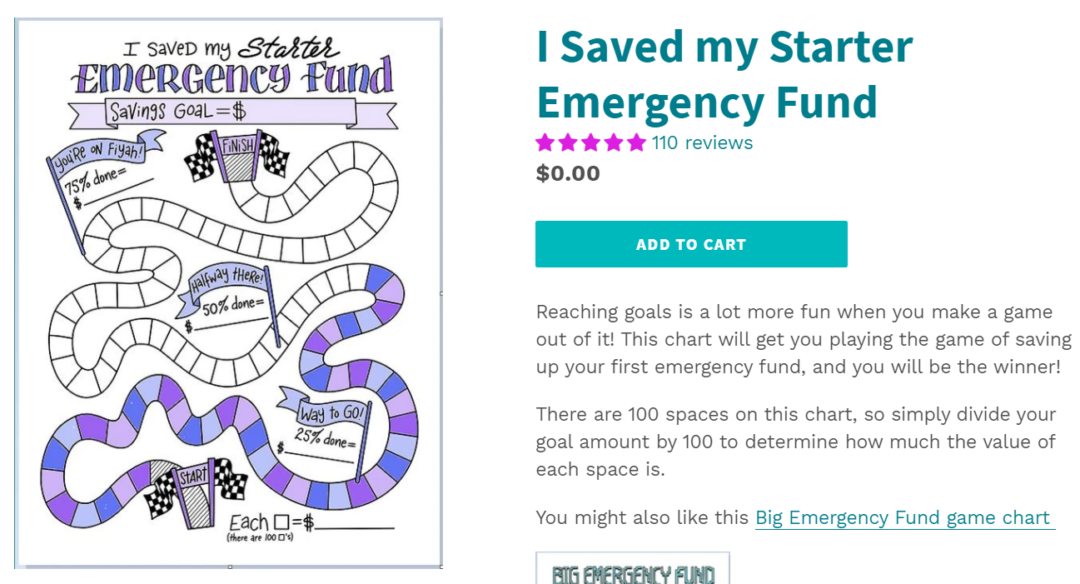Click the "Each = $" line on the chart

coord(300,521)
